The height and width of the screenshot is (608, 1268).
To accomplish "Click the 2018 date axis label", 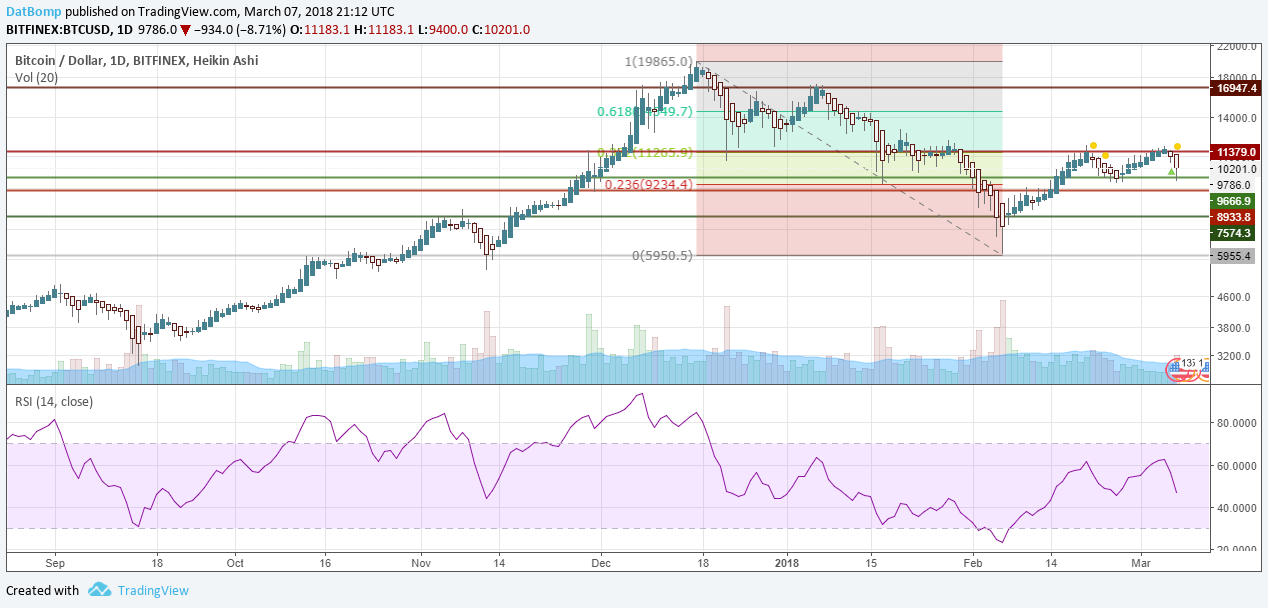I will 788,564.
